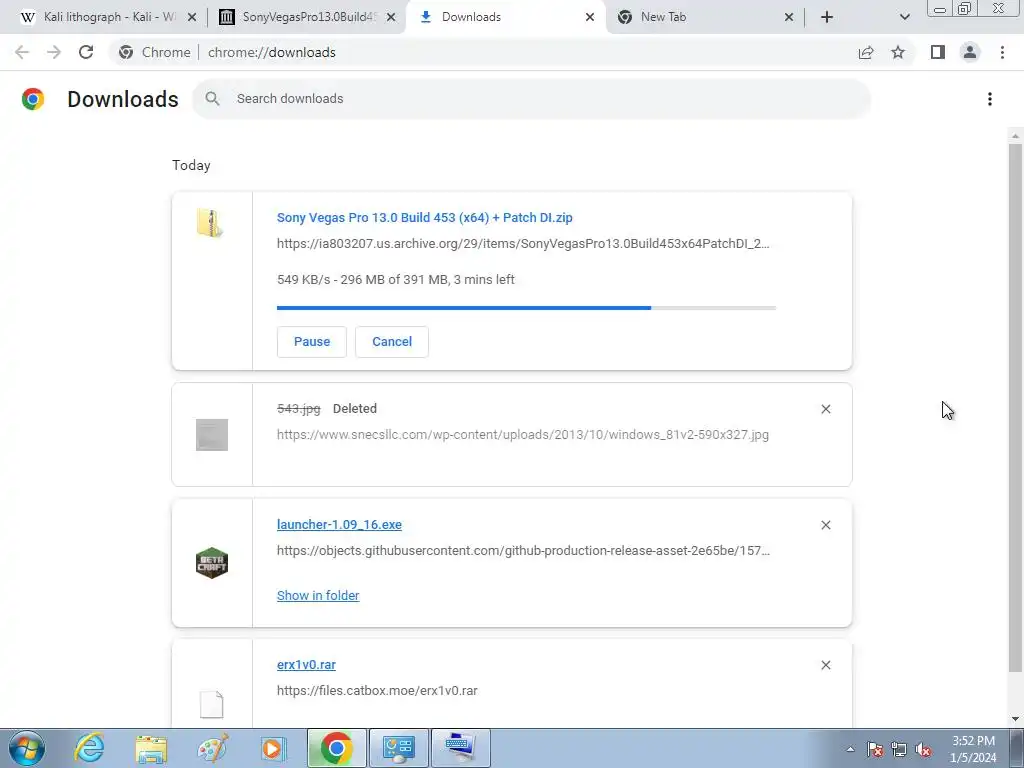Go forward using the browser forward arrow

(54, 52)
